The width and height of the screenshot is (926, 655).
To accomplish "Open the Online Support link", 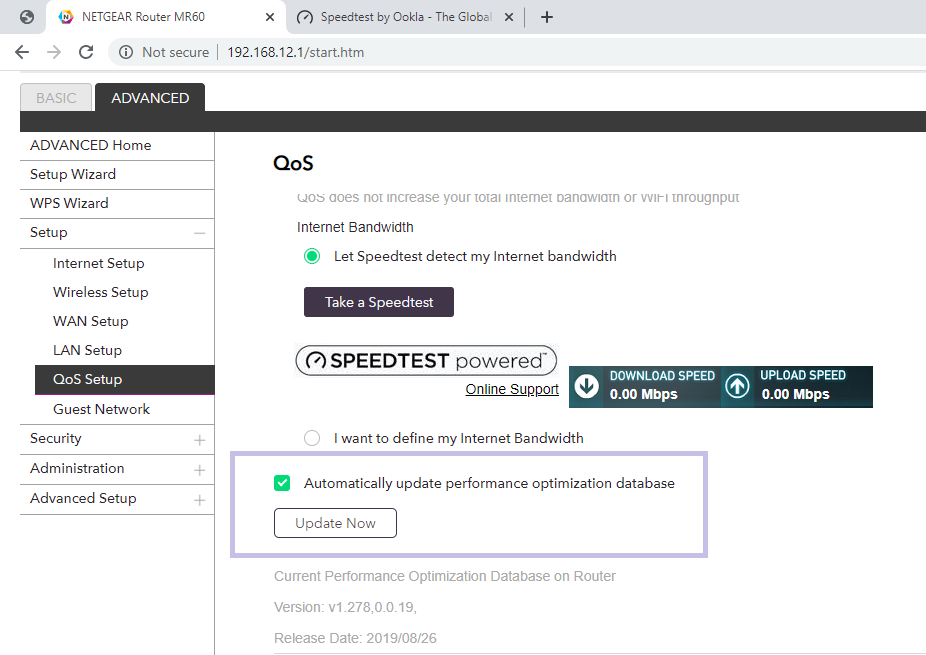I will (x=512, y=389).
